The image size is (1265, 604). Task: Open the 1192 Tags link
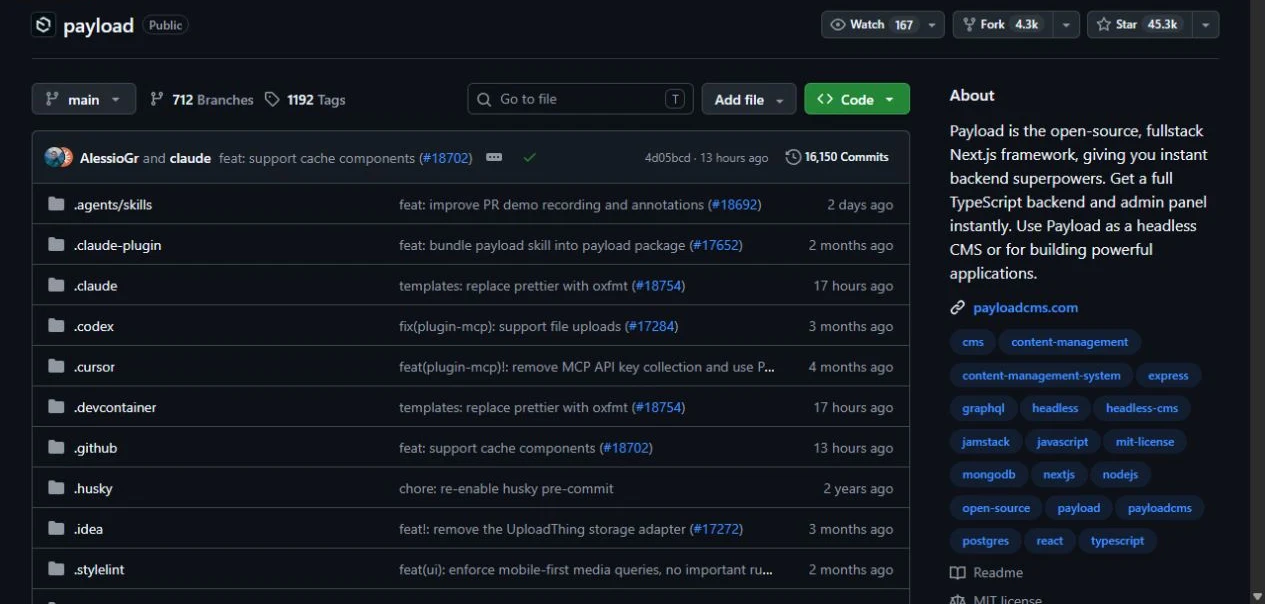(305, 99)
